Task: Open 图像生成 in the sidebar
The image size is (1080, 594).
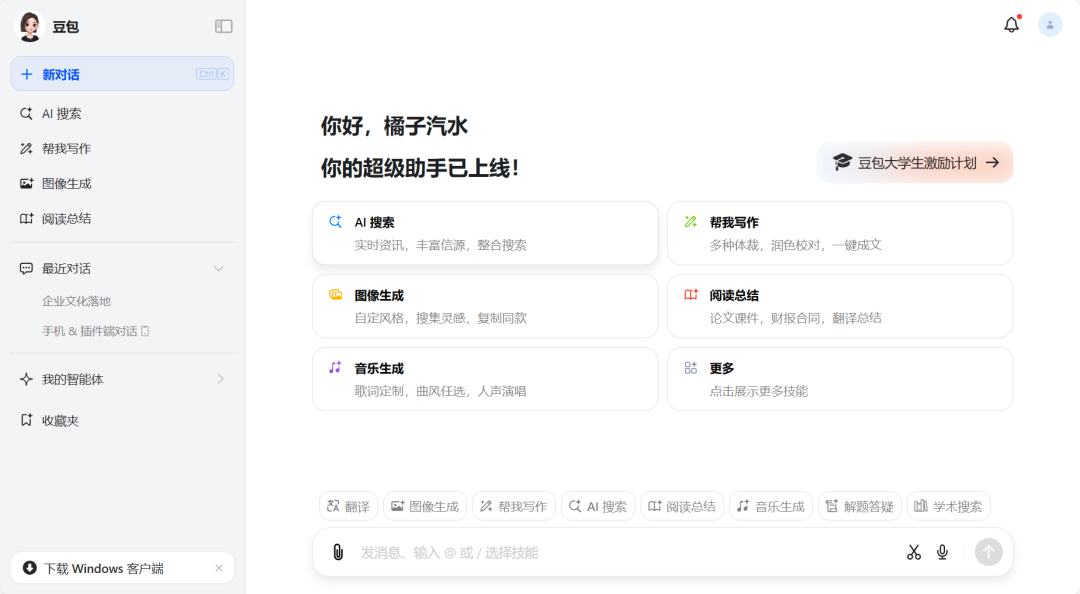Action: 123,184
